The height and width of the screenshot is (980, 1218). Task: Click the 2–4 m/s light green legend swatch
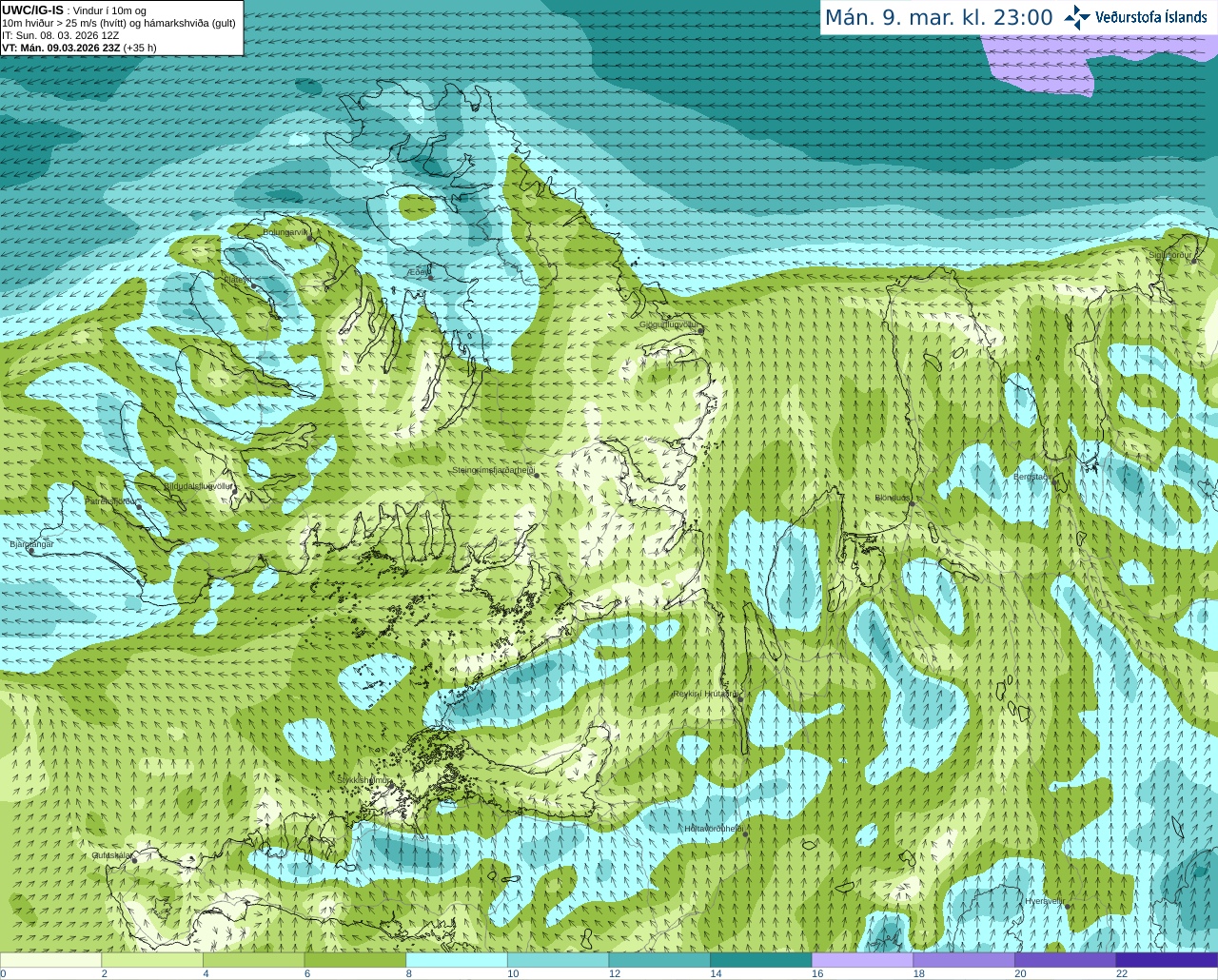point(152,960)
